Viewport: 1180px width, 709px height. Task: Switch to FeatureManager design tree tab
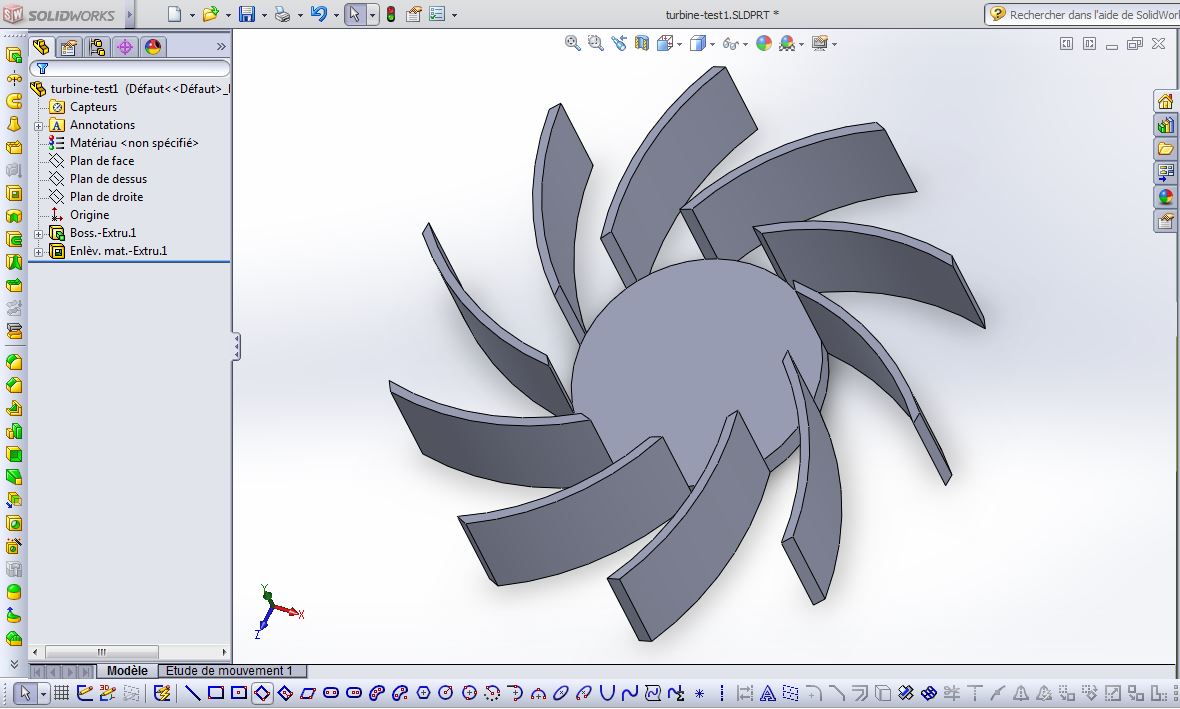click(x=41, y=47)
